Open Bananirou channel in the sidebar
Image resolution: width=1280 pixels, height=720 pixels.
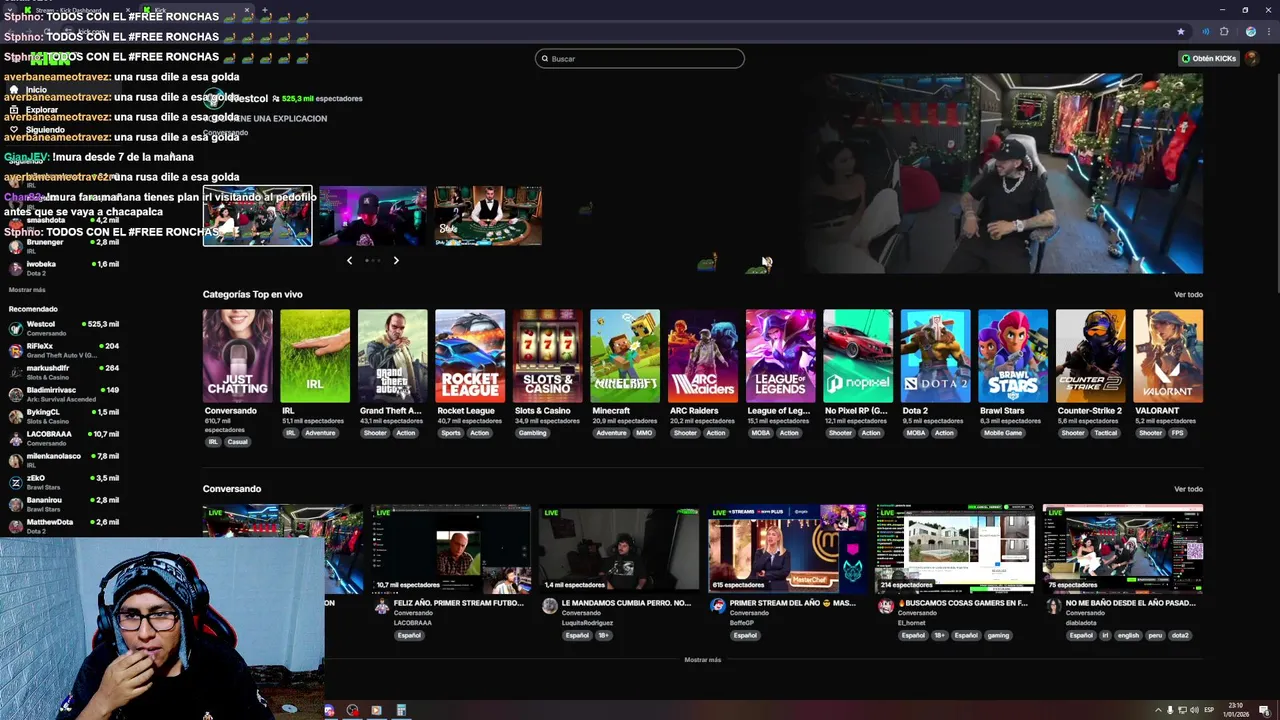(64, 504)
